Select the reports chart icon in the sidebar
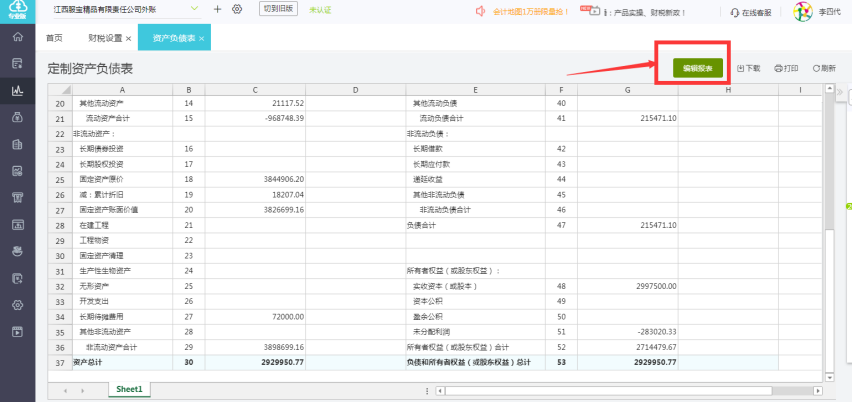Screen dimensions: 853x402 (x=17, y=90)
